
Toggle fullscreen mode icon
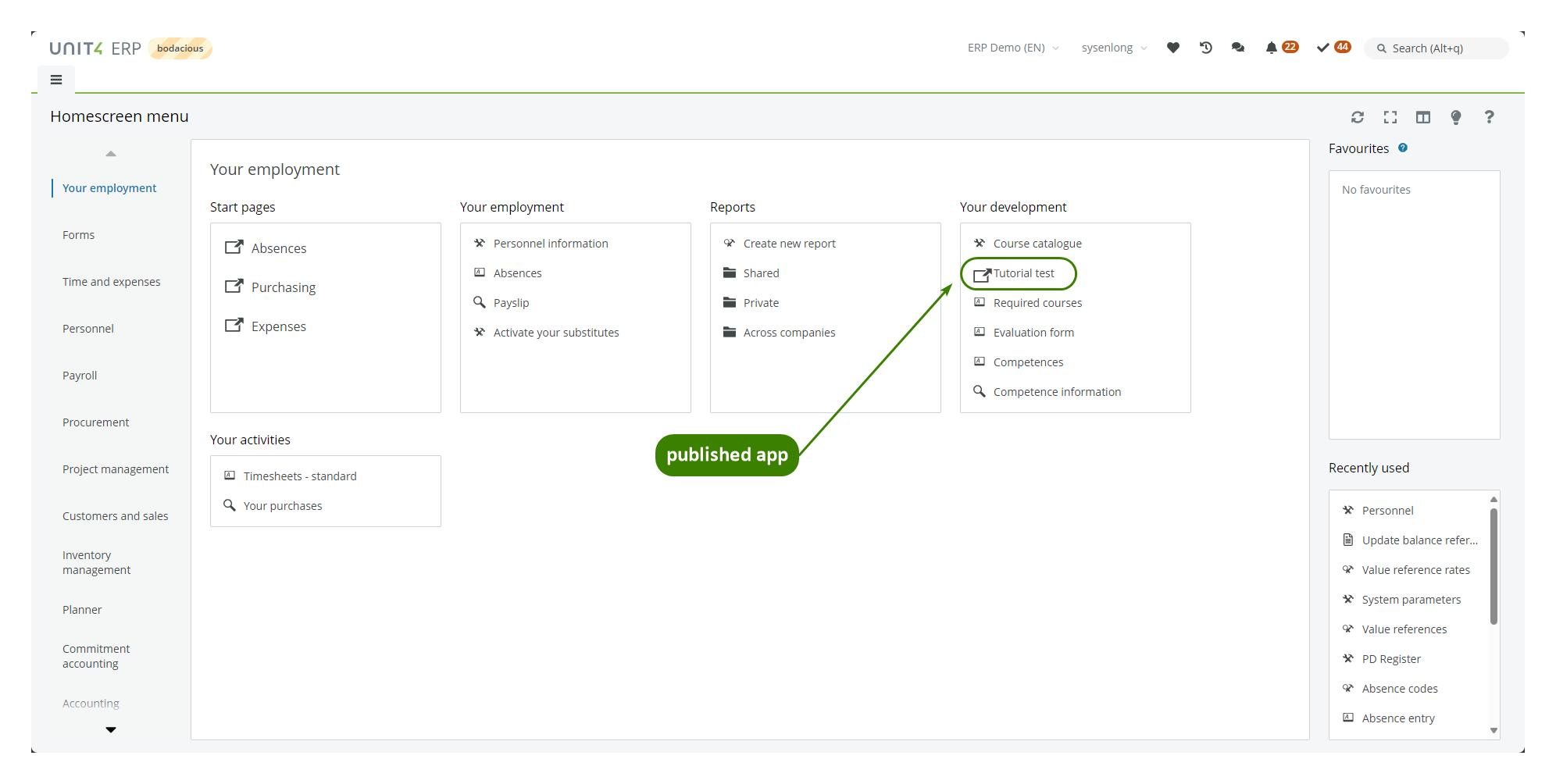[1390, 117]
